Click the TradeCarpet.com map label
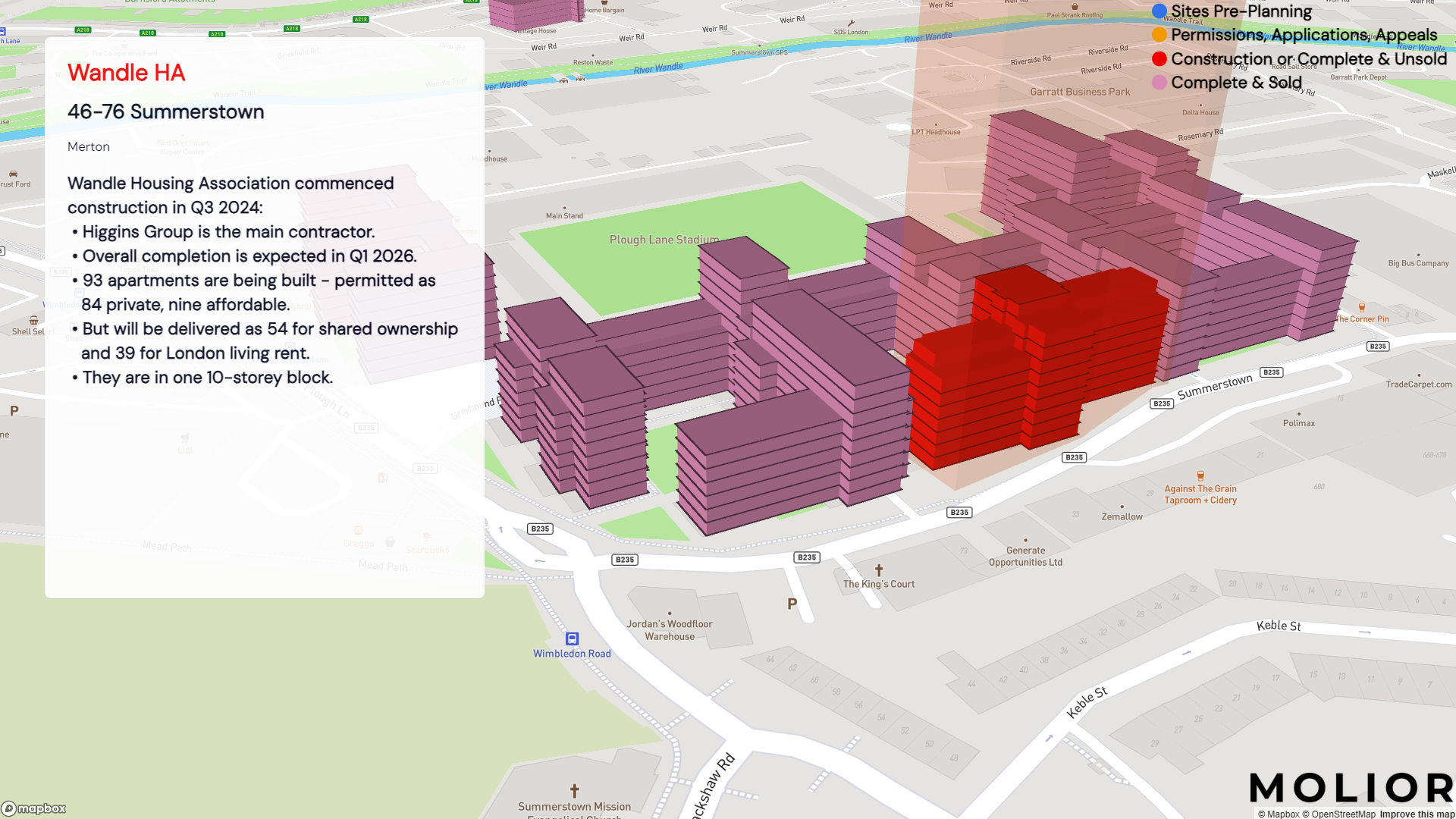1456x819 pixels. coord(1419,384)
